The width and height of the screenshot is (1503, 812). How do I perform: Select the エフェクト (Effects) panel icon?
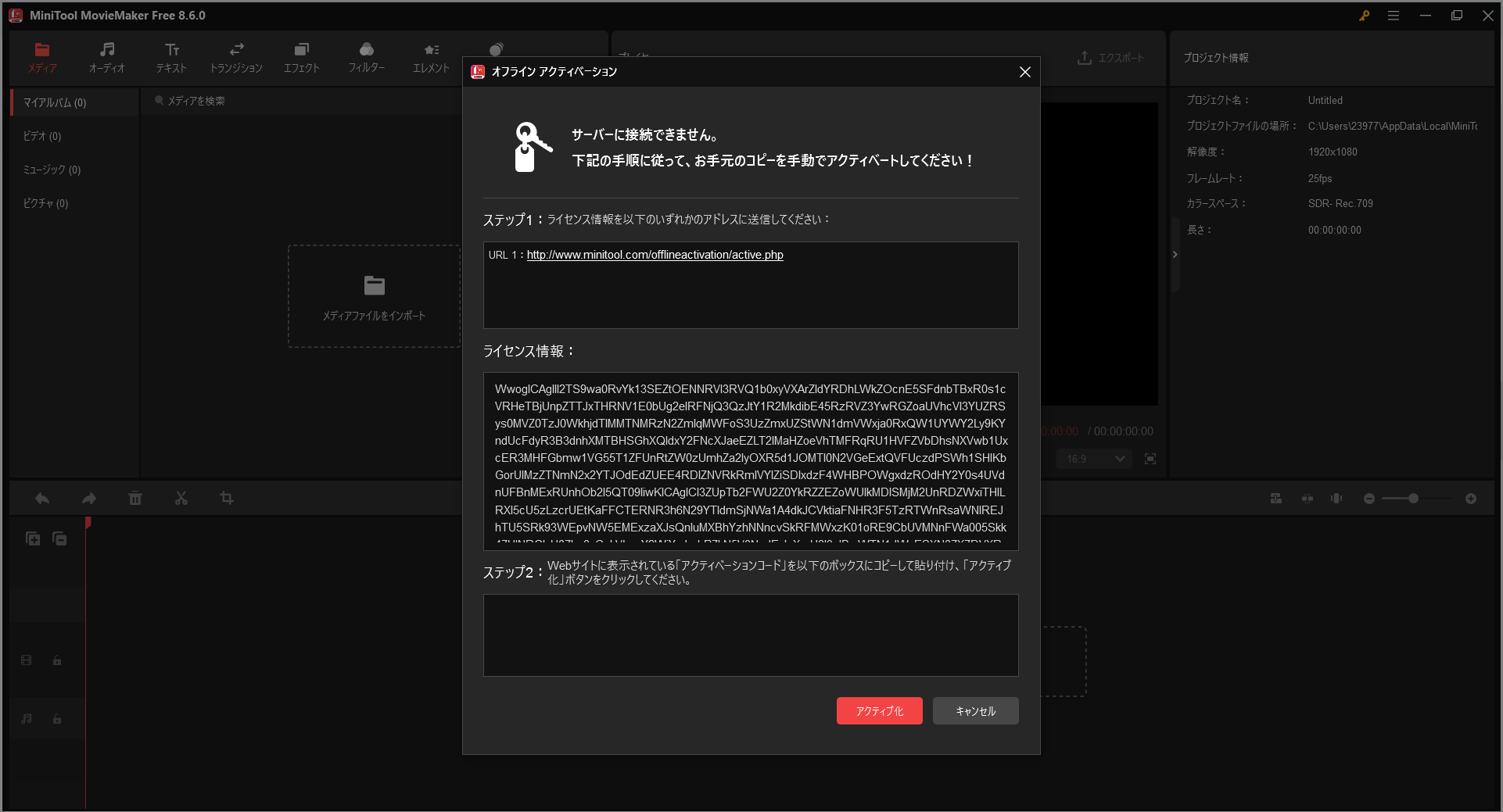pos(302,57)
